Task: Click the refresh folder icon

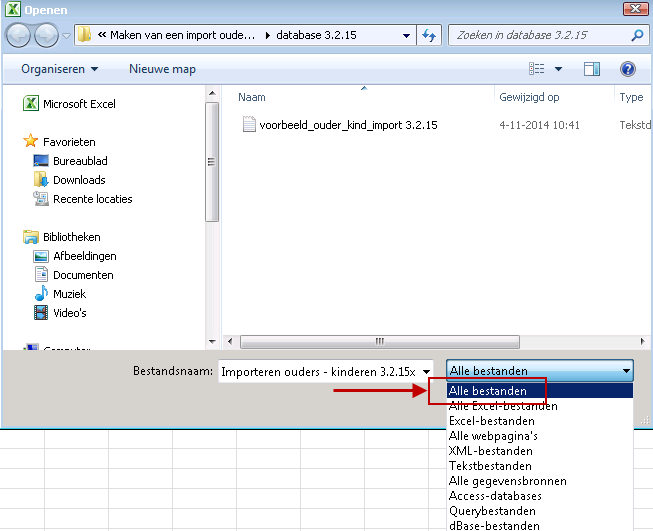Action: (x=430, y=36)
